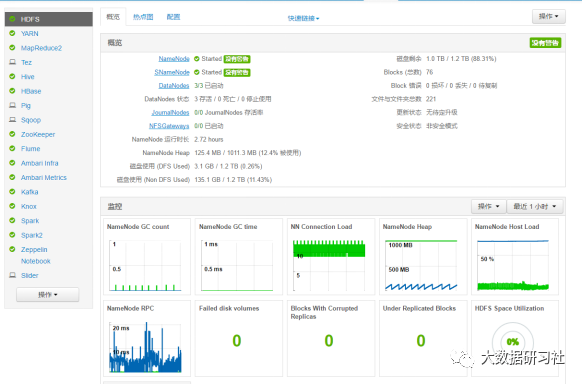Open the NameNode link
The width and height of the screenshot is (583, 384).
pos(174,59)
